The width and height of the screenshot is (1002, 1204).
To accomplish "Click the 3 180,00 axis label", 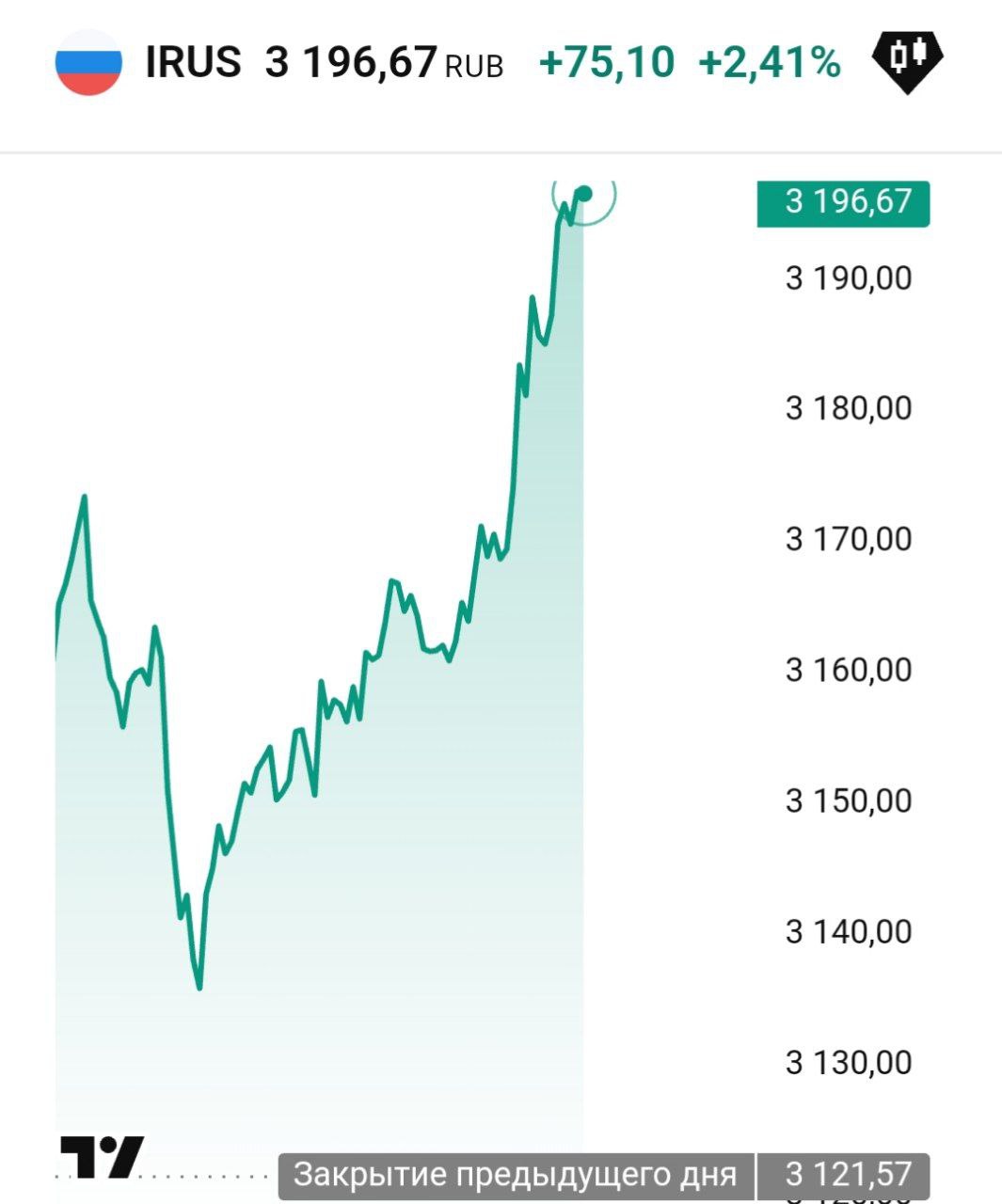I will tap(849, 408).
